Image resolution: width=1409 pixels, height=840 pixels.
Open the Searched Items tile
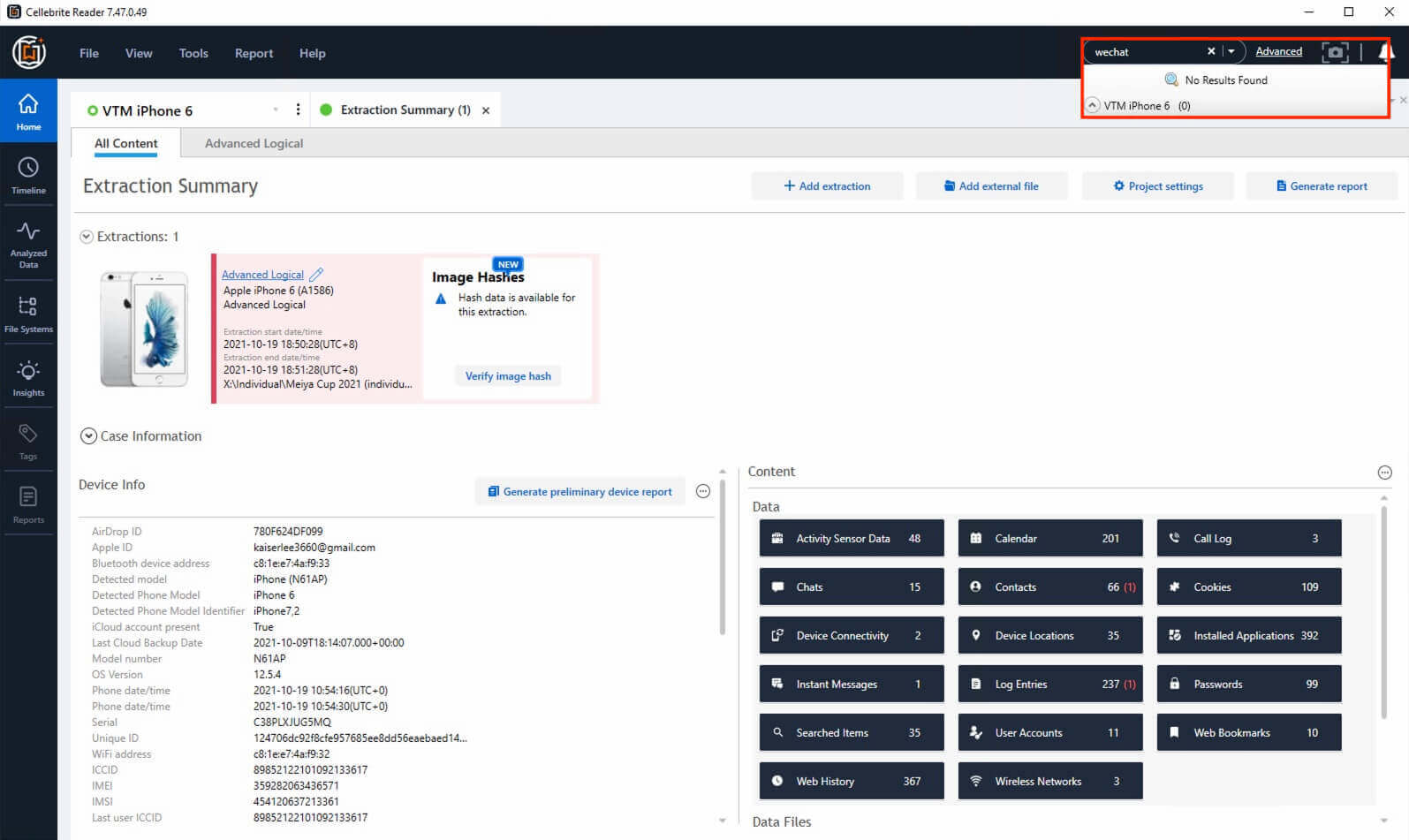click(x=852, y=732)
